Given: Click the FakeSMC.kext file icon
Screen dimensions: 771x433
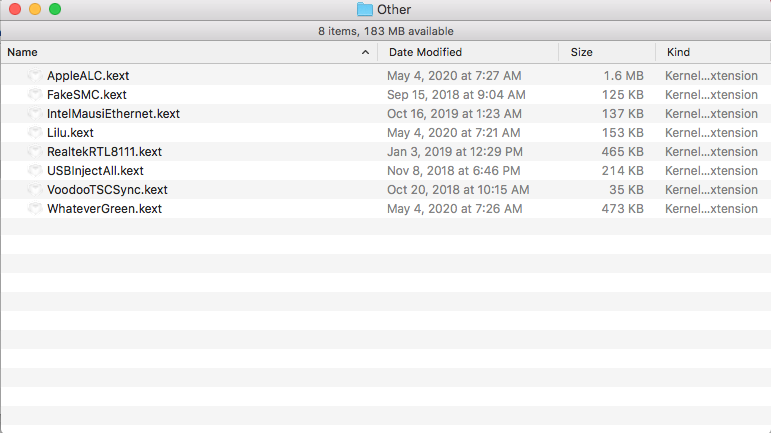Looking at the screenshot, I should pyautogui.click(x=34, y=94).
